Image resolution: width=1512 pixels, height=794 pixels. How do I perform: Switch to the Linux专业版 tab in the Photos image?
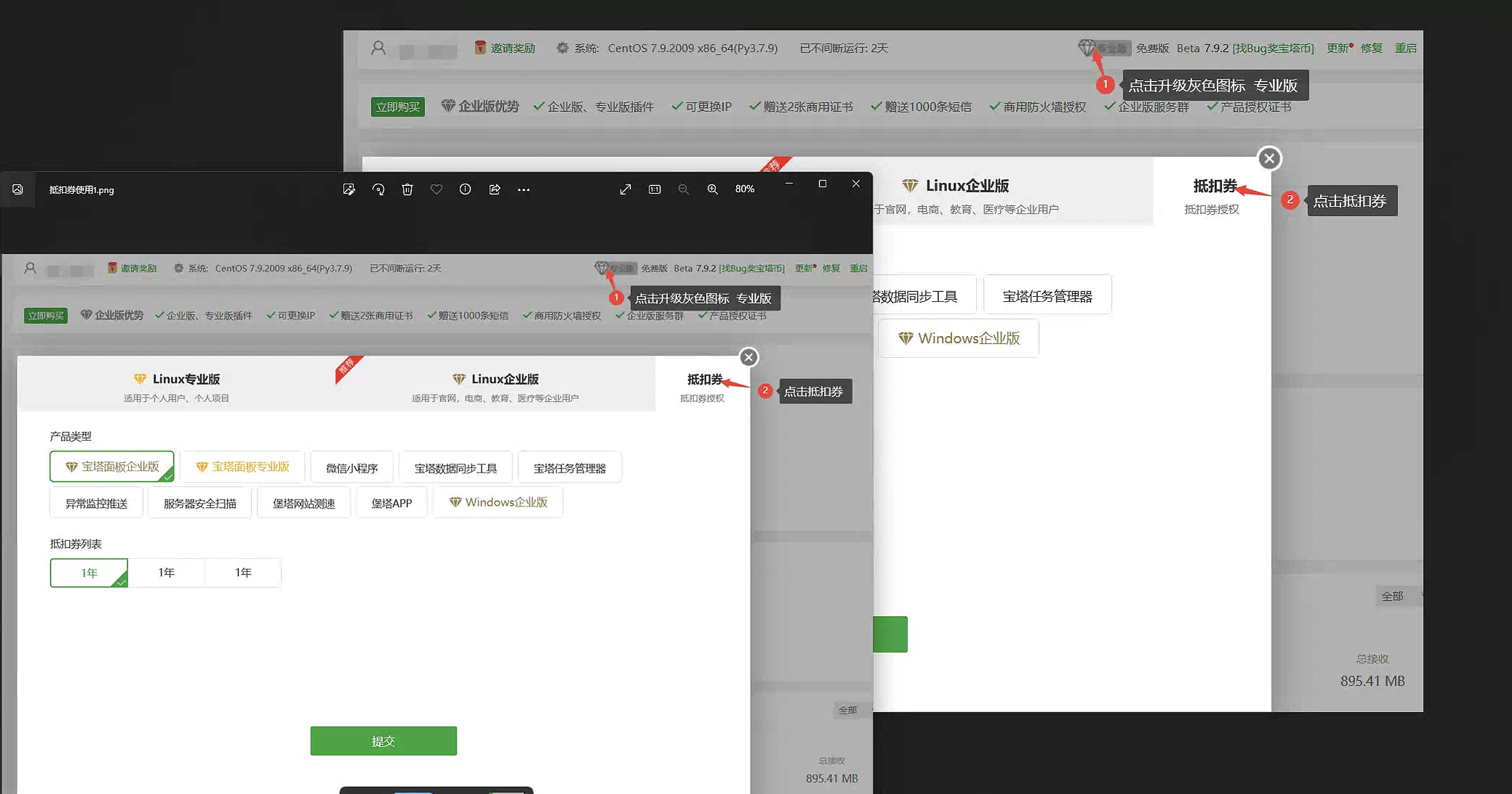pyautogui.click(x=176, y=383)
